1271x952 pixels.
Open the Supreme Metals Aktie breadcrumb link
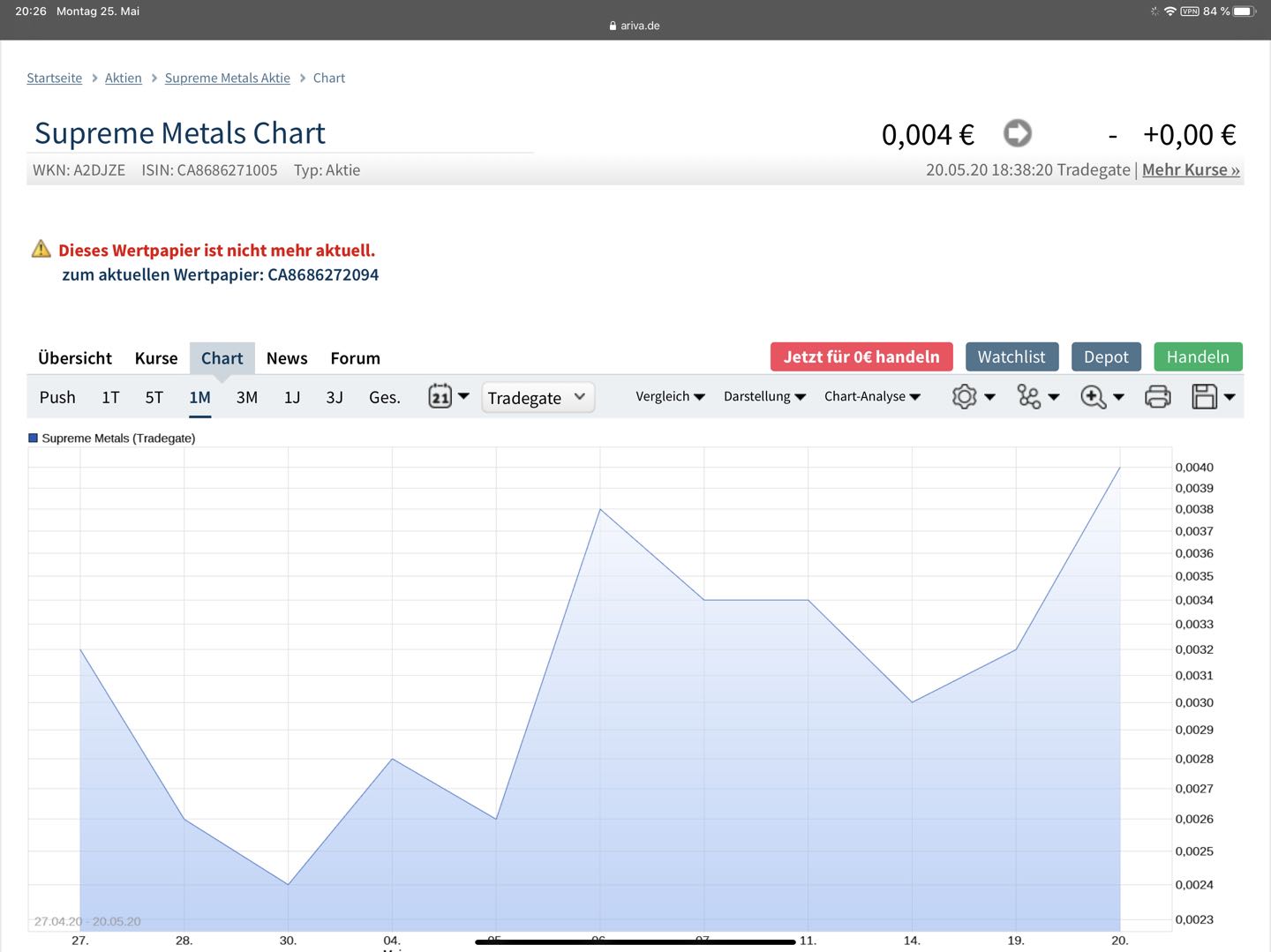pyautogui.click(x=227, y=78)
